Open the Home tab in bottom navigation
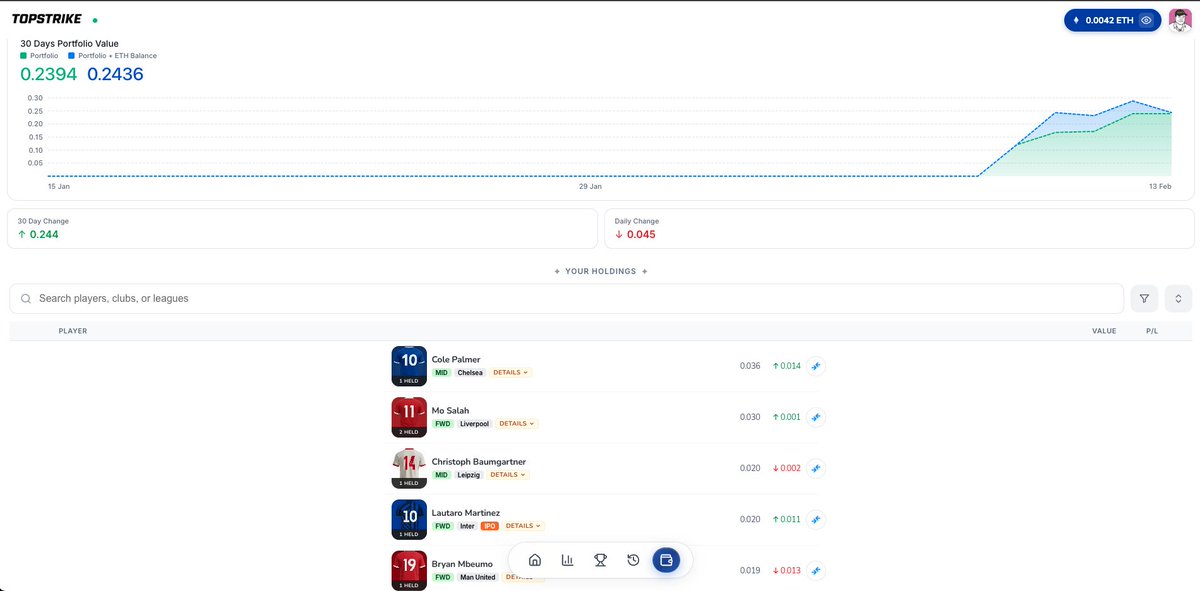 click(534, 560)
